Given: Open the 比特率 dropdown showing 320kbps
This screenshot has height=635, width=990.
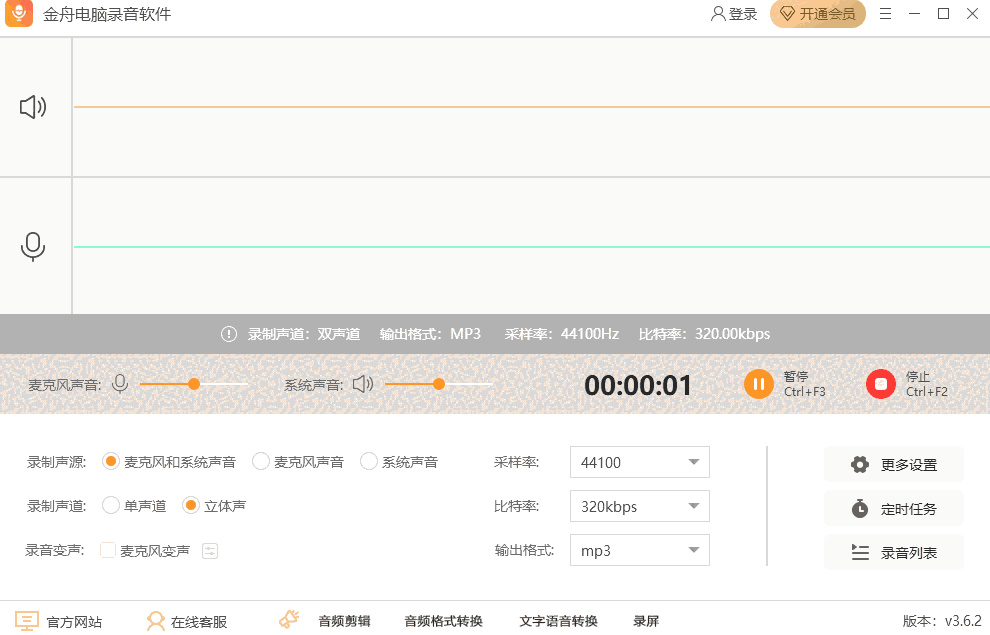Looking at the screenshot, I should coord(639,506).
